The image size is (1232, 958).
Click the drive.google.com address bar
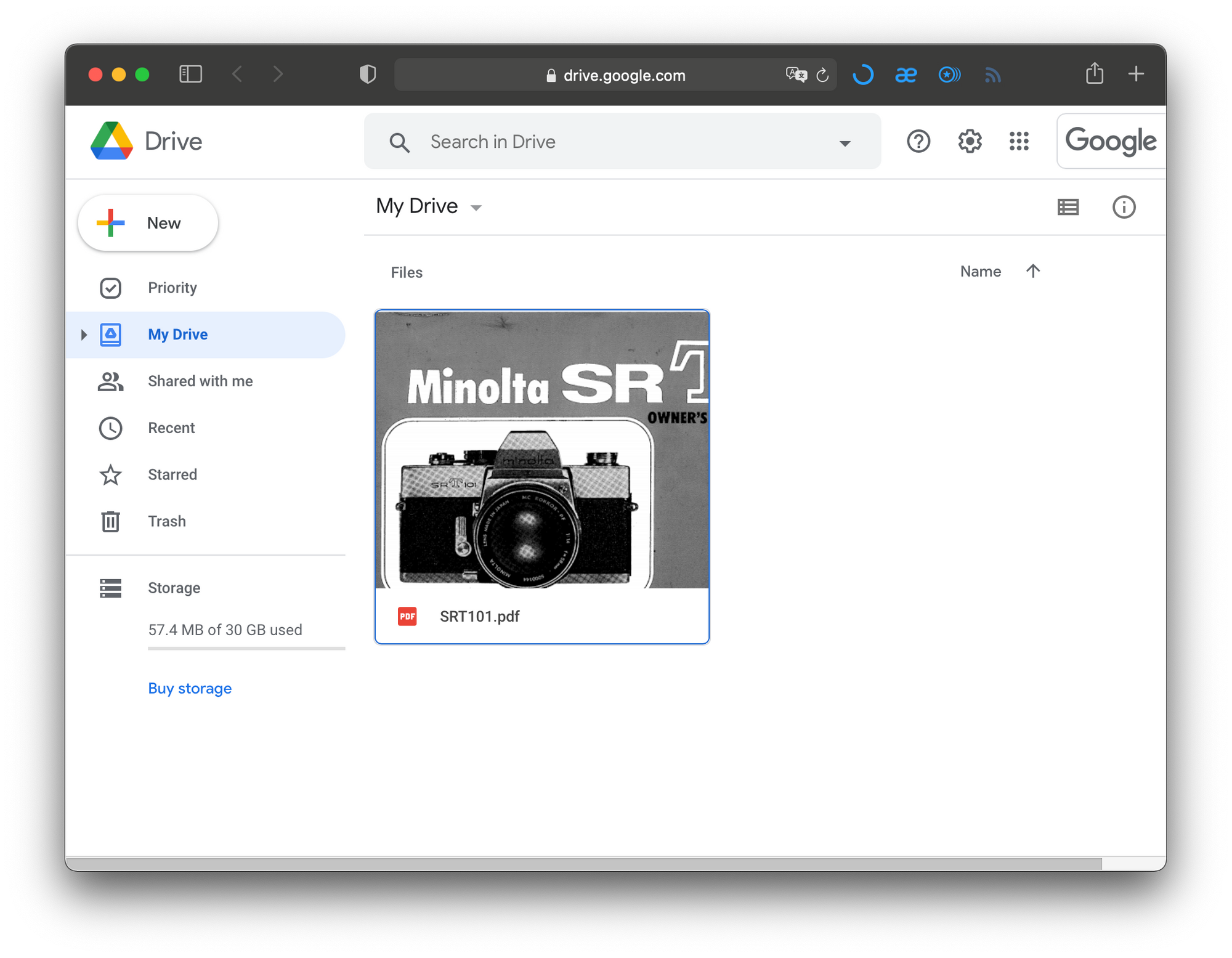point(615,75)
